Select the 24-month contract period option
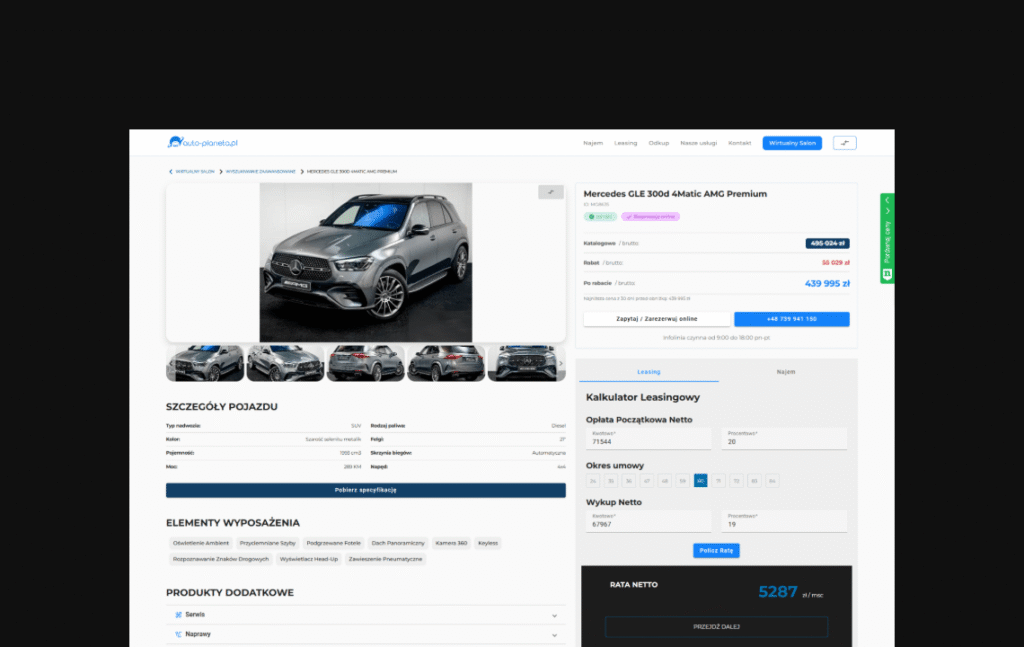The image size is (1024, 647). pyautogui.click(x=593, y=481)
